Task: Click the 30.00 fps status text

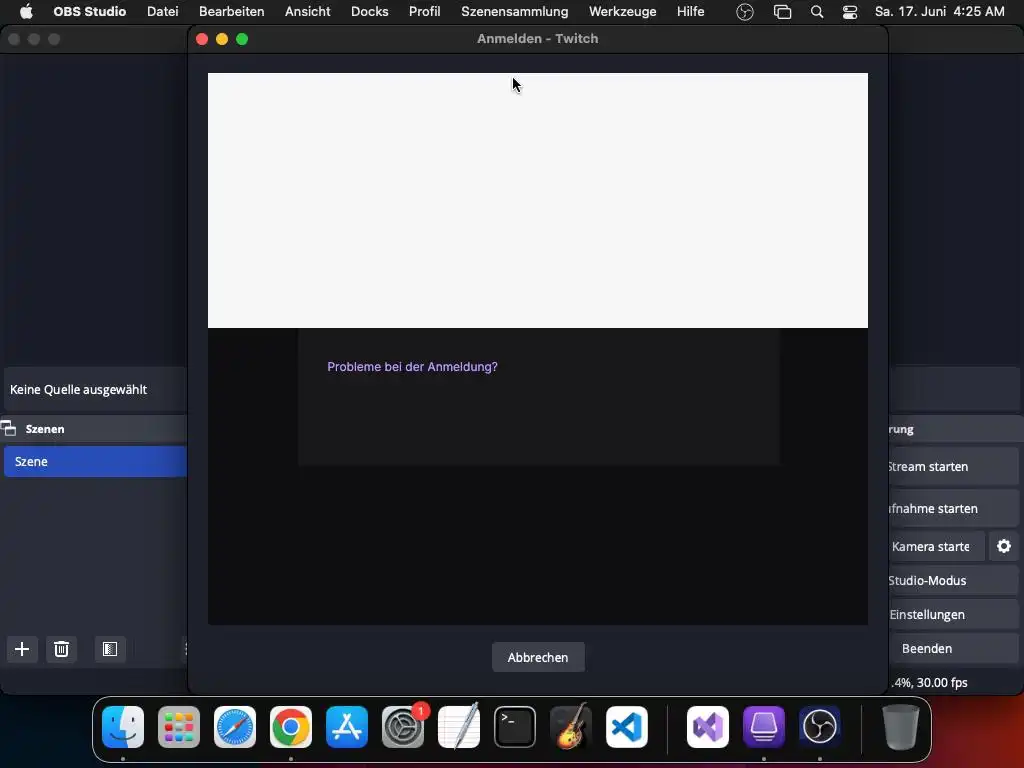Action: 942,682
